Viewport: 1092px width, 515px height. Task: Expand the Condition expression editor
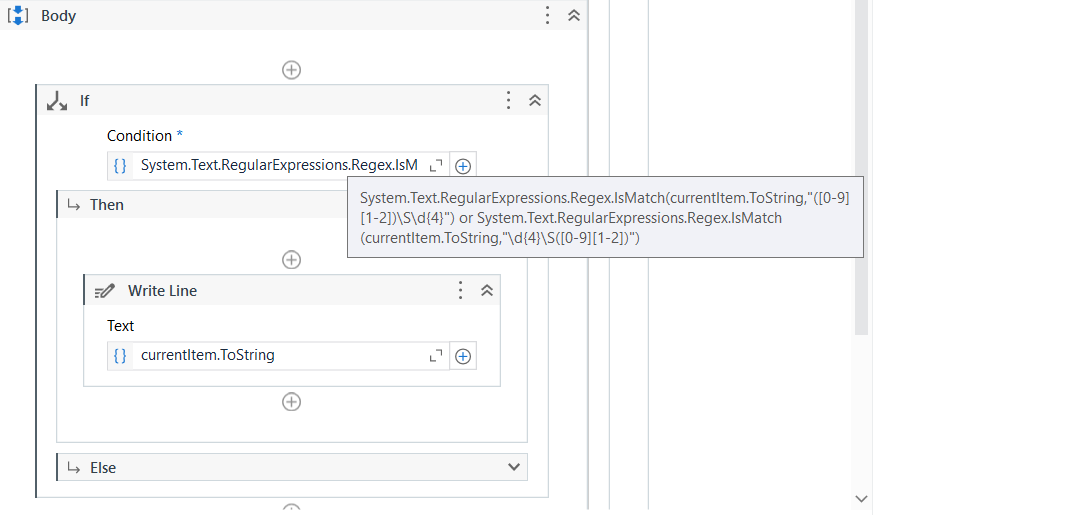tap(436, 166)
